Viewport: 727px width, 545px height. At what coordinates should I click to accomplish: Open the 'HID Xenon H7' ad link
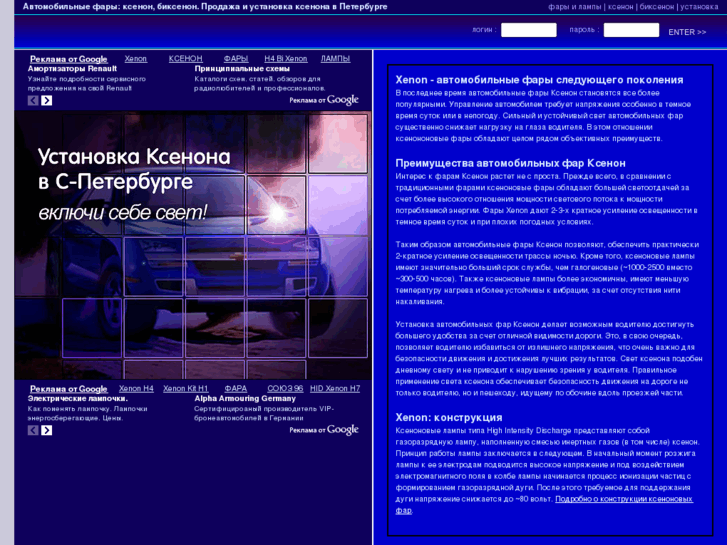335,389
